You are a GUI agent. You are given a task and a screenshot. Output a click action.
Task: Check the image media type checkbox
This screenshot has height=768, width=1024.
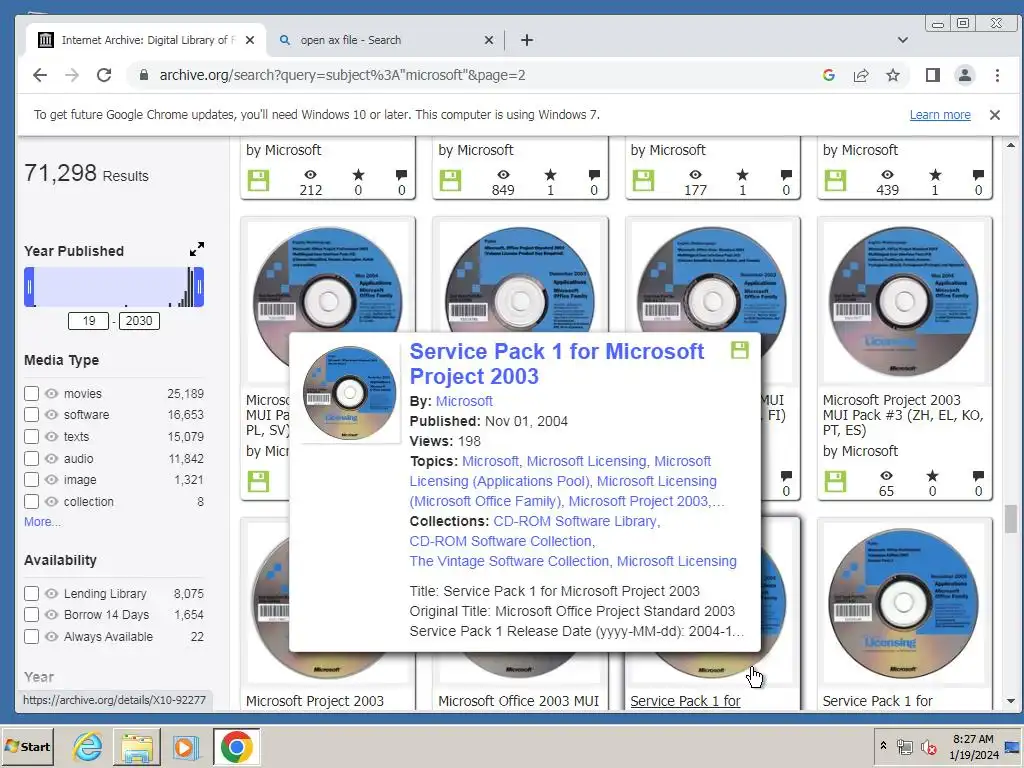tap(31, 479)
